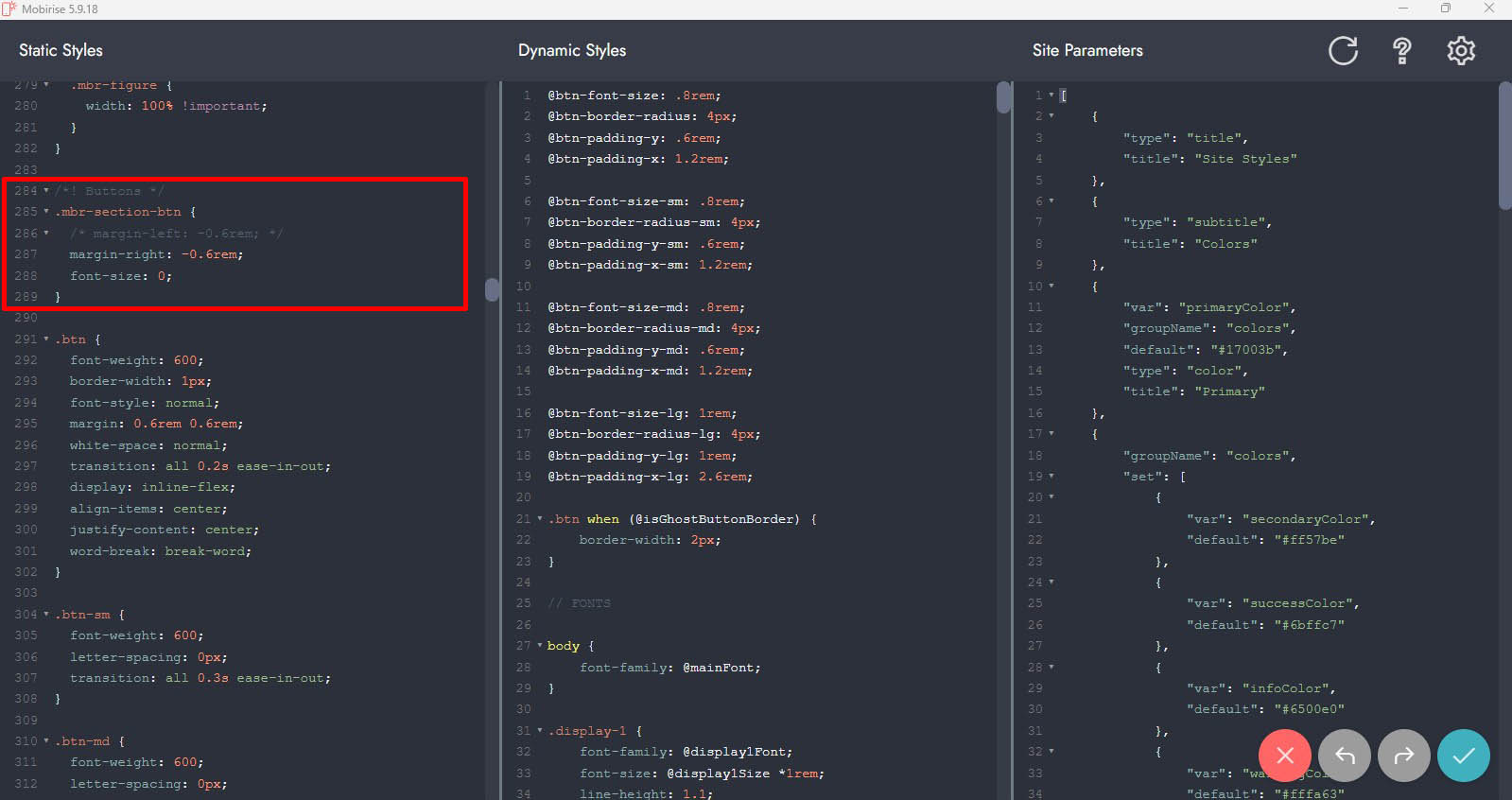Select the Site Parameters panel heading
The image size is (1512, 800).
(1087, 50)
